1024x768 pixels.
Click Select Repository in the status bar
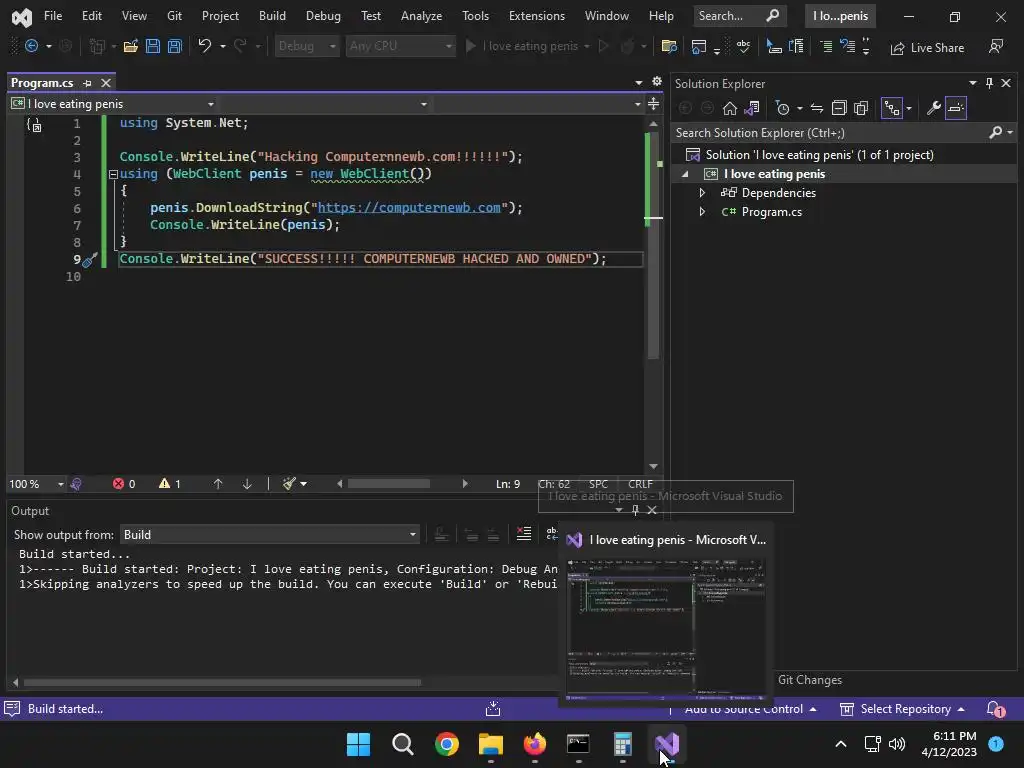[x=903, y=709]
